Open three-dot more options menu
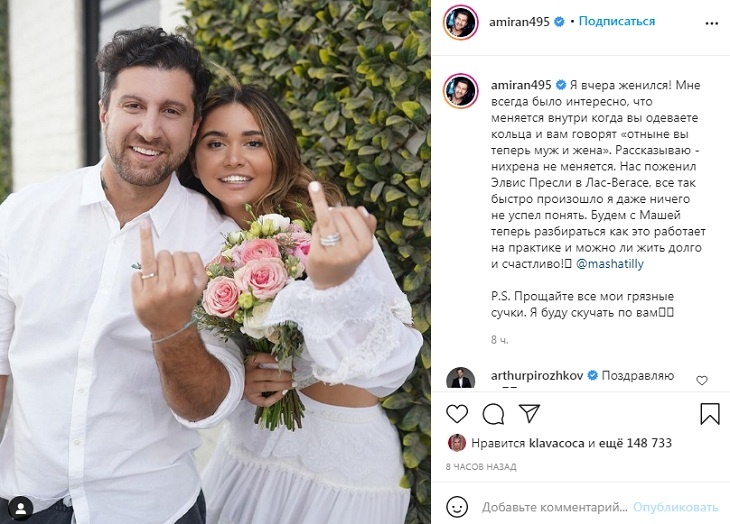This screenshot has height=524, width=730. (712, 23)
